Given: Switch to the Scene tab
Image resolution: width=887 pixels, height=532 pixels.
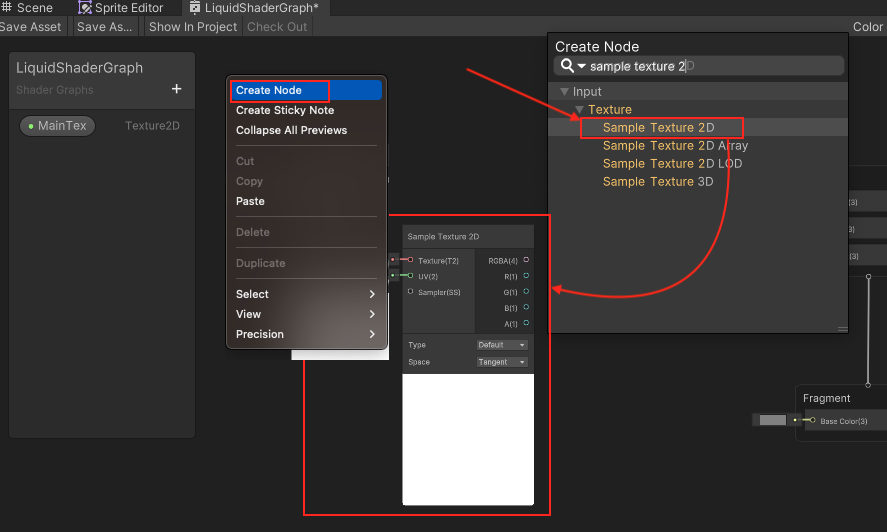Looking at the screenshot, I should pos(27,8).
